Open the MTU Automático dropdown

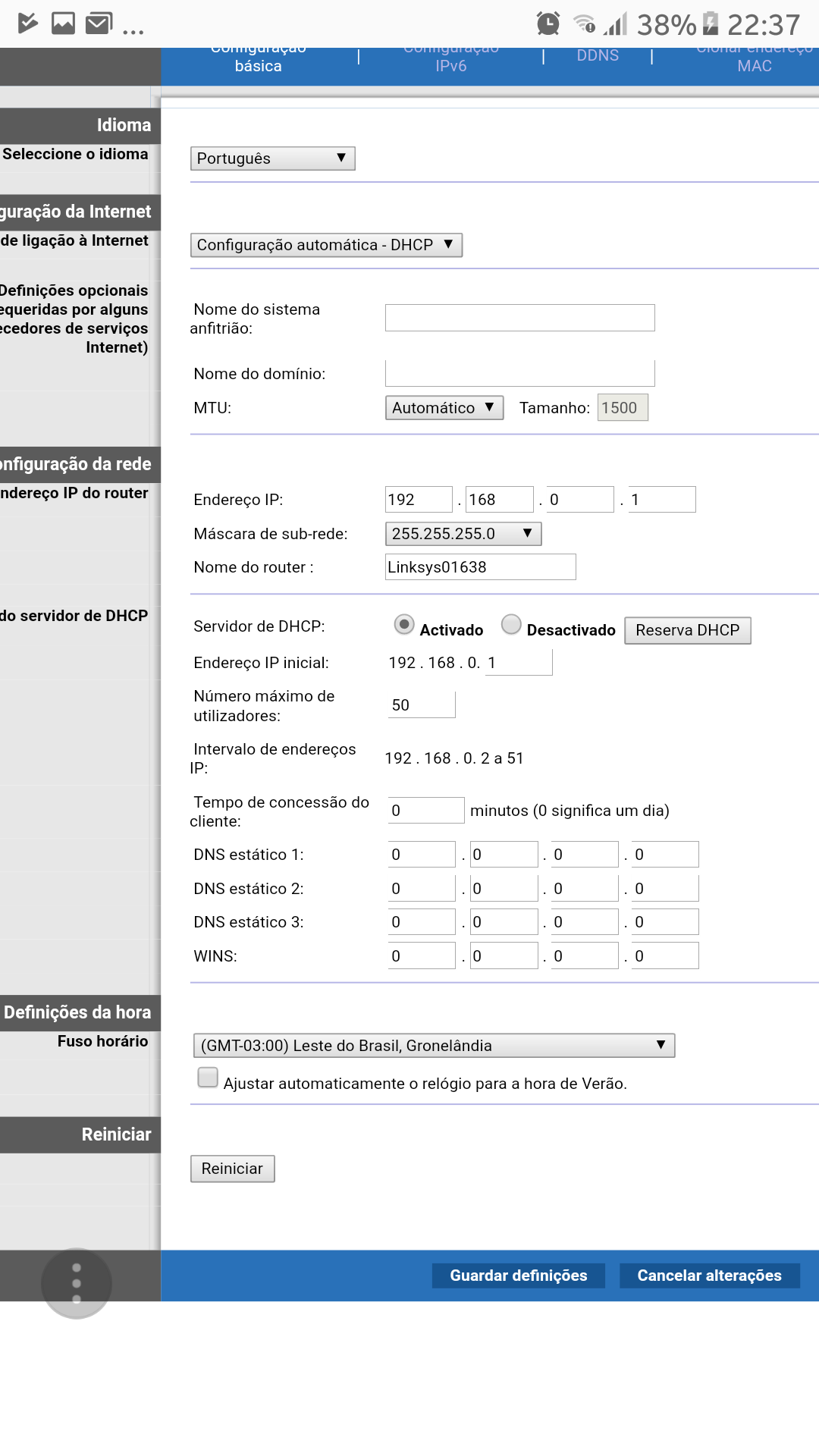[444, 408]
